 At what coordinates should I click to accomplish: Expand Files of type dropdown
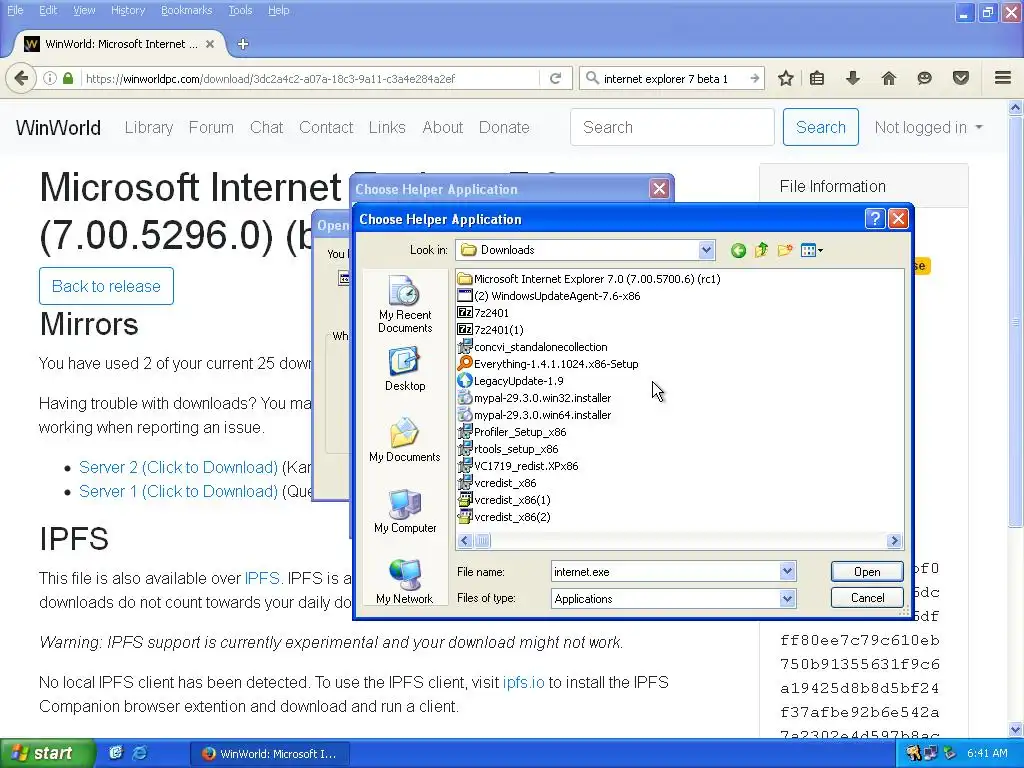[787, 598]
